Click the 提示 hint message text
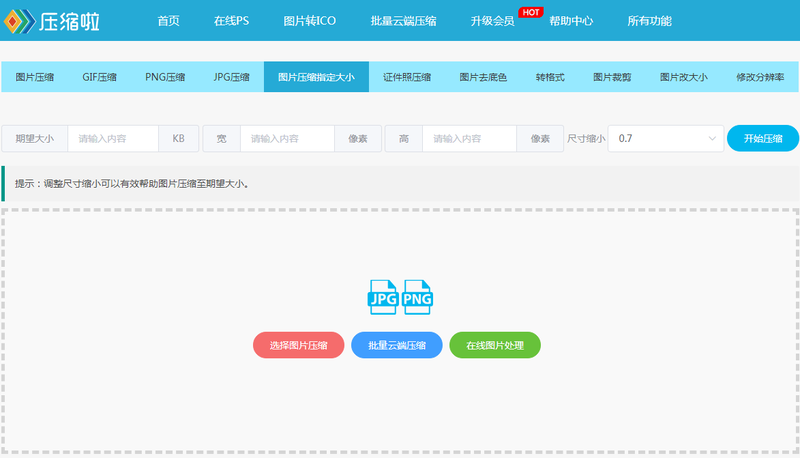Image resolution: width=800 pixels, height=458 pixels. click(x=132, y=184)
